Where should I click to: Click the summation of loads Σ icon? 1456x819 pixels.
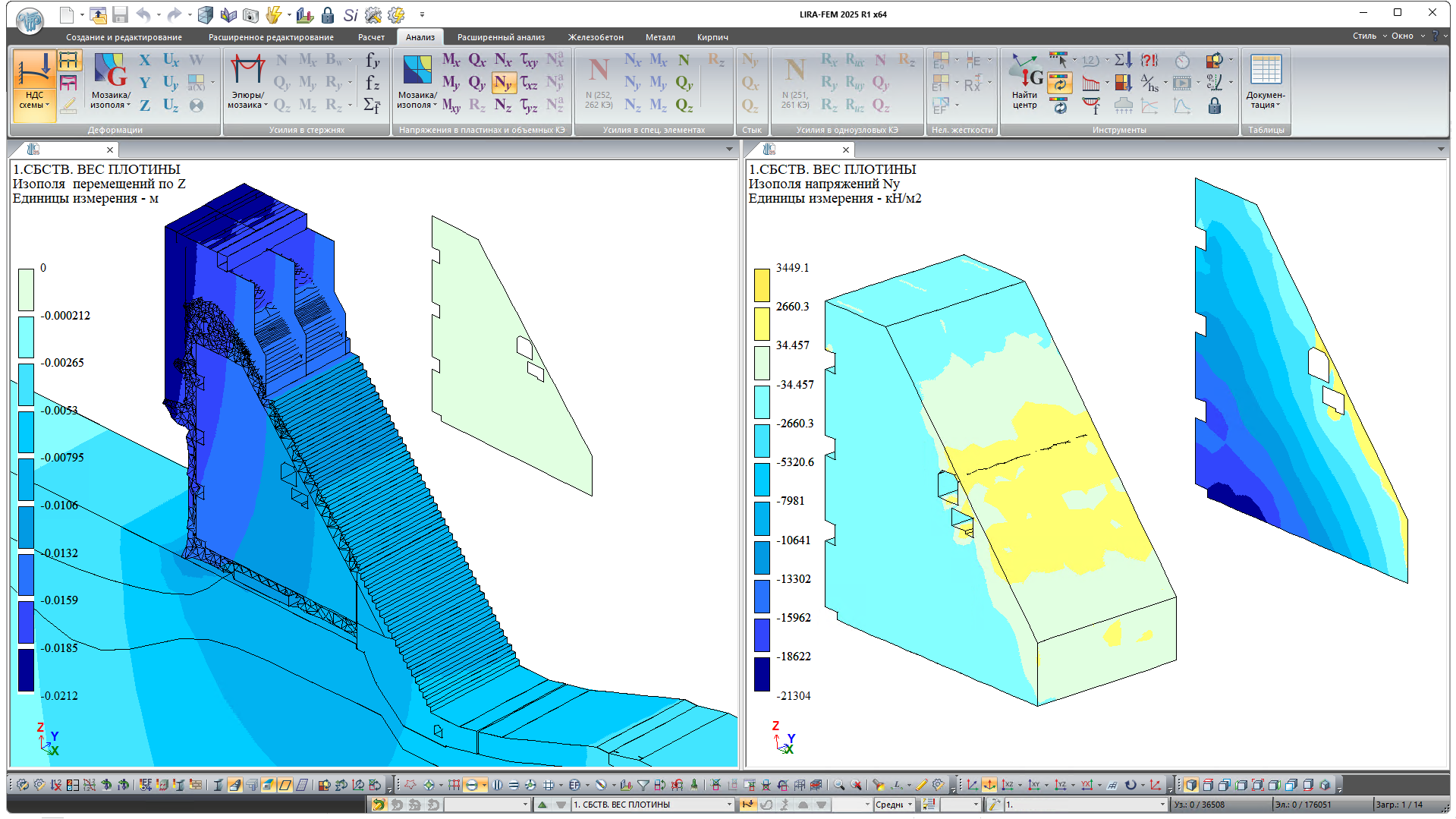coord(1123,60)
